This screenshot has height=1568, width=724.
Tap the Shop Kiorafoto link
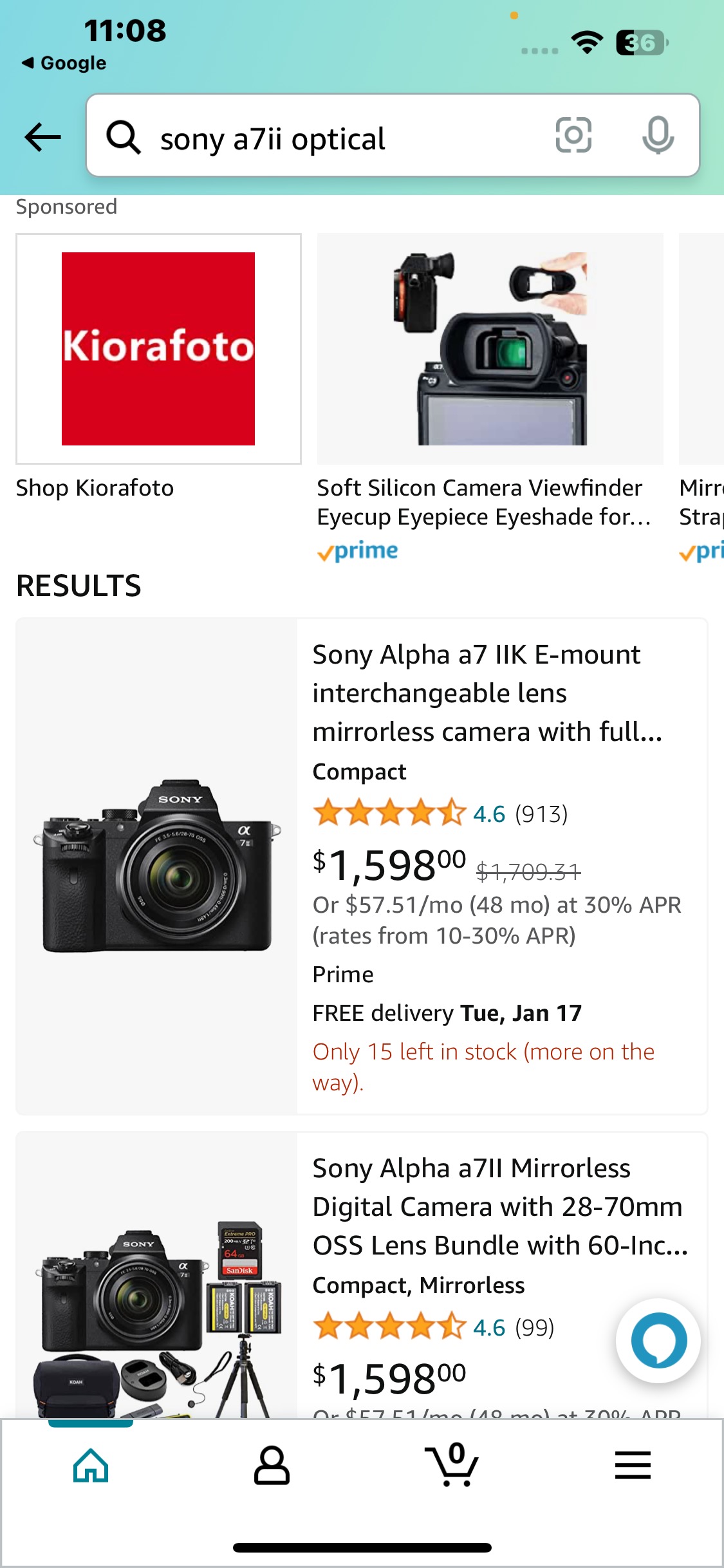(95, 488)
